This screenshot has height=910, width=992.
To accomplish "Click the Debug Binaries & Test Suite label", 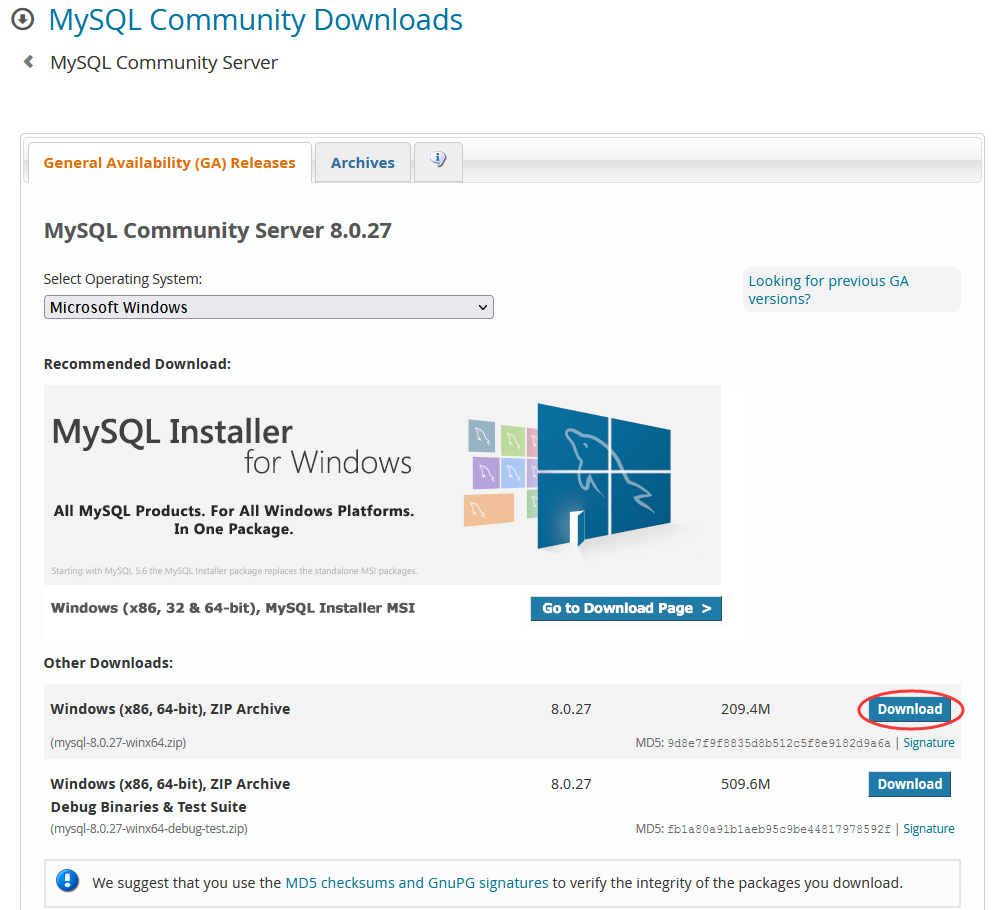I will coord(149,807).
